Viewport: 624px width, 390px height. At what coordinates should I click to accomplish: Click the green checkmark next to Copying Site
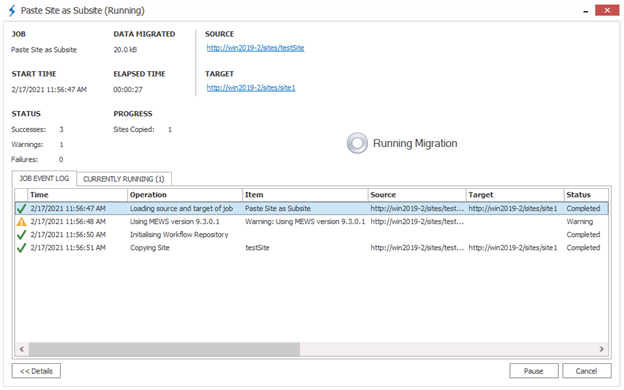[21, 248]
